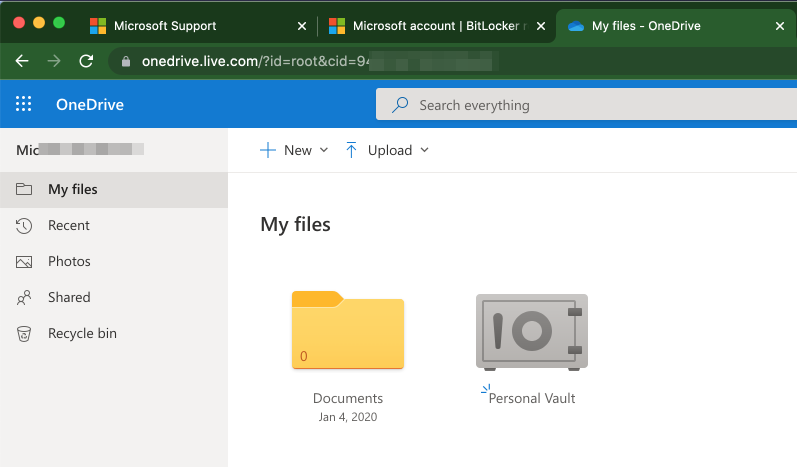Open the Personal Vault safe icon

pos(532,332)
